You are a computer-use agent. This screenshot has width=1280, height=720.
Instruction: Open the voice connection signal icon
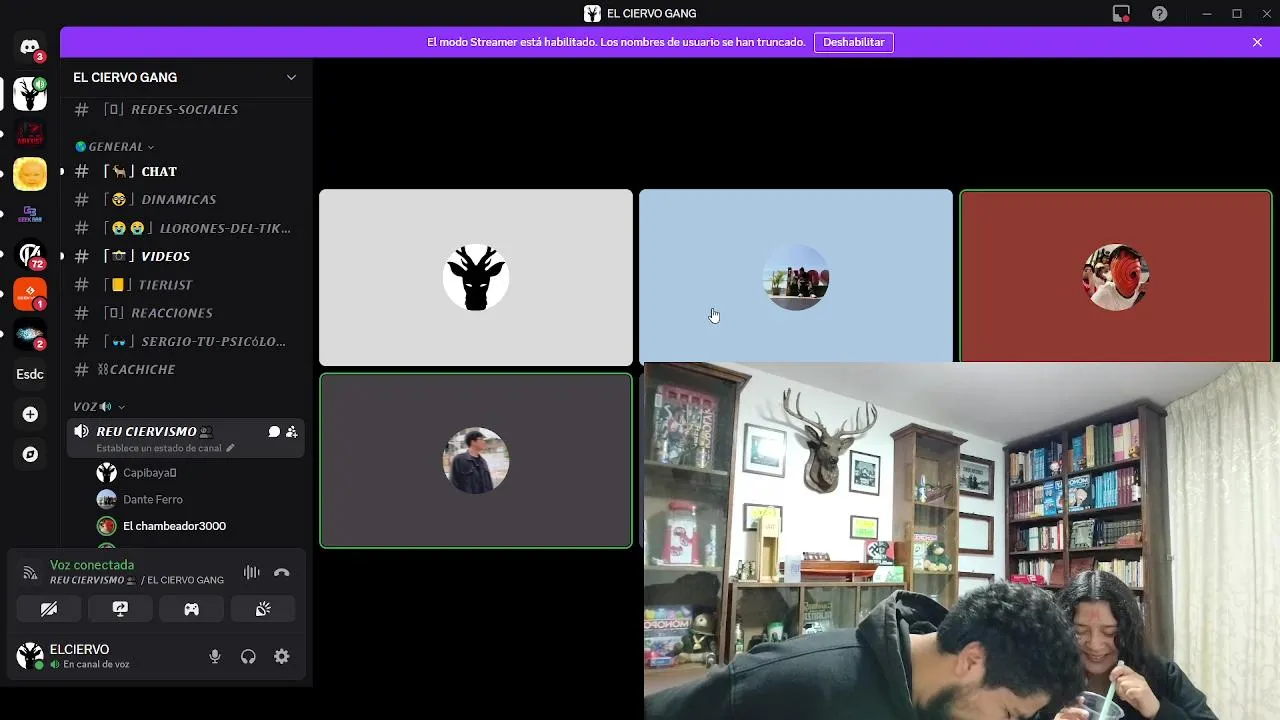pos(30,573)
